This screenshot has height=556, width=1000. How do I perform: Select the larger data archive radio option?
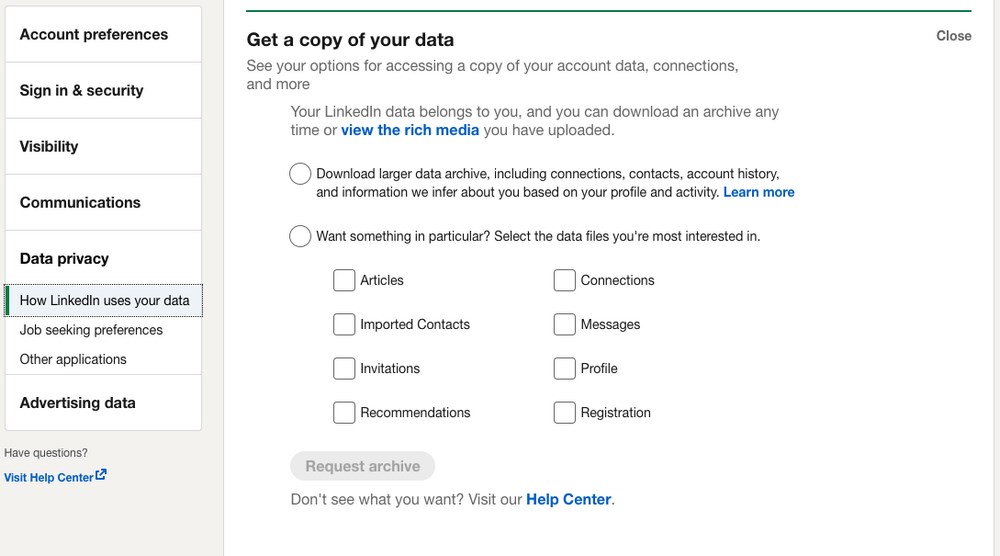300,173
